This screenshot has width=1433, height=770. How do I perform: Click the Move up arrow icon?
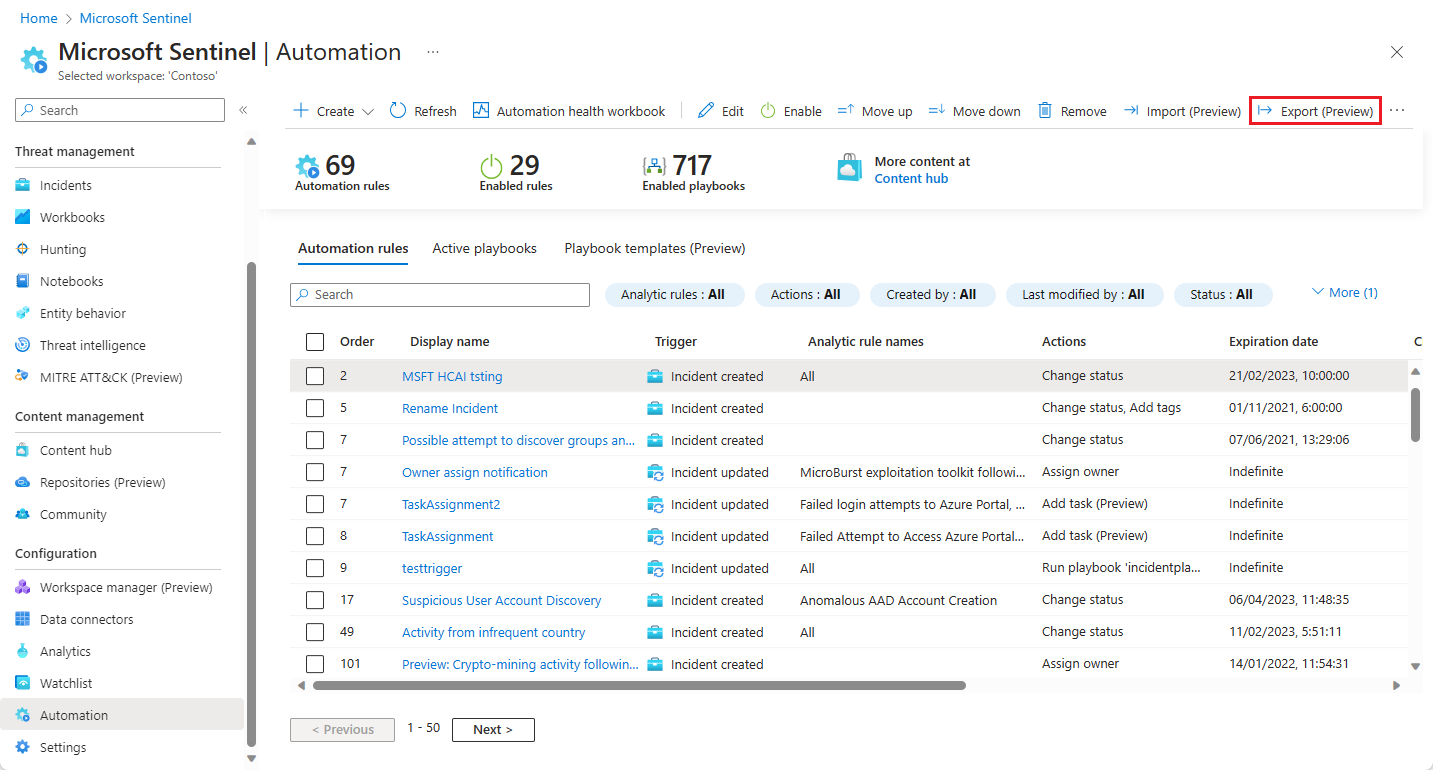point(845,111)
